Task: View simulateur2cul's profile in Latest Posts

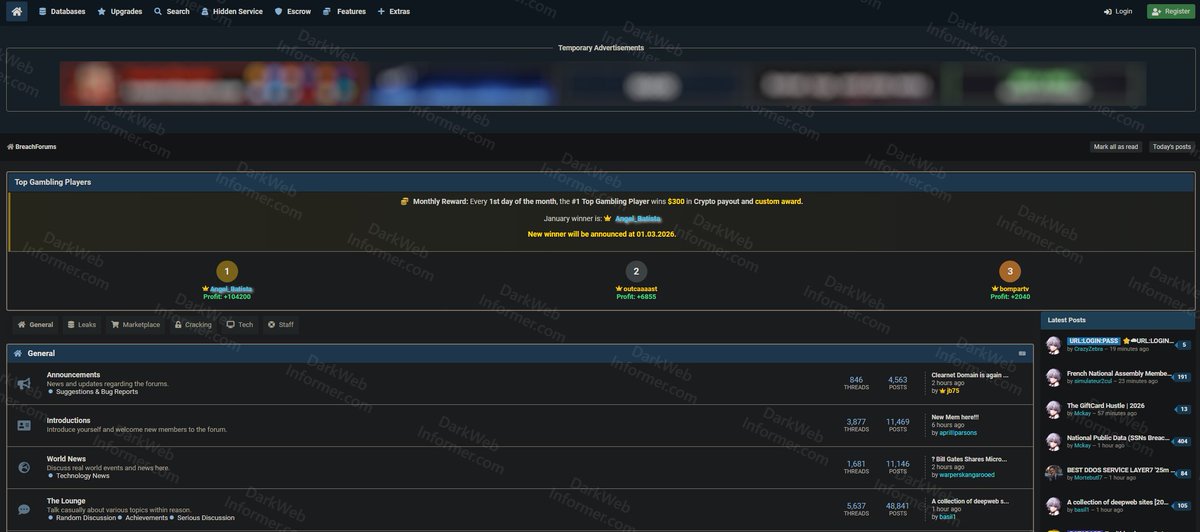Action: click(x=1094, y=381)
